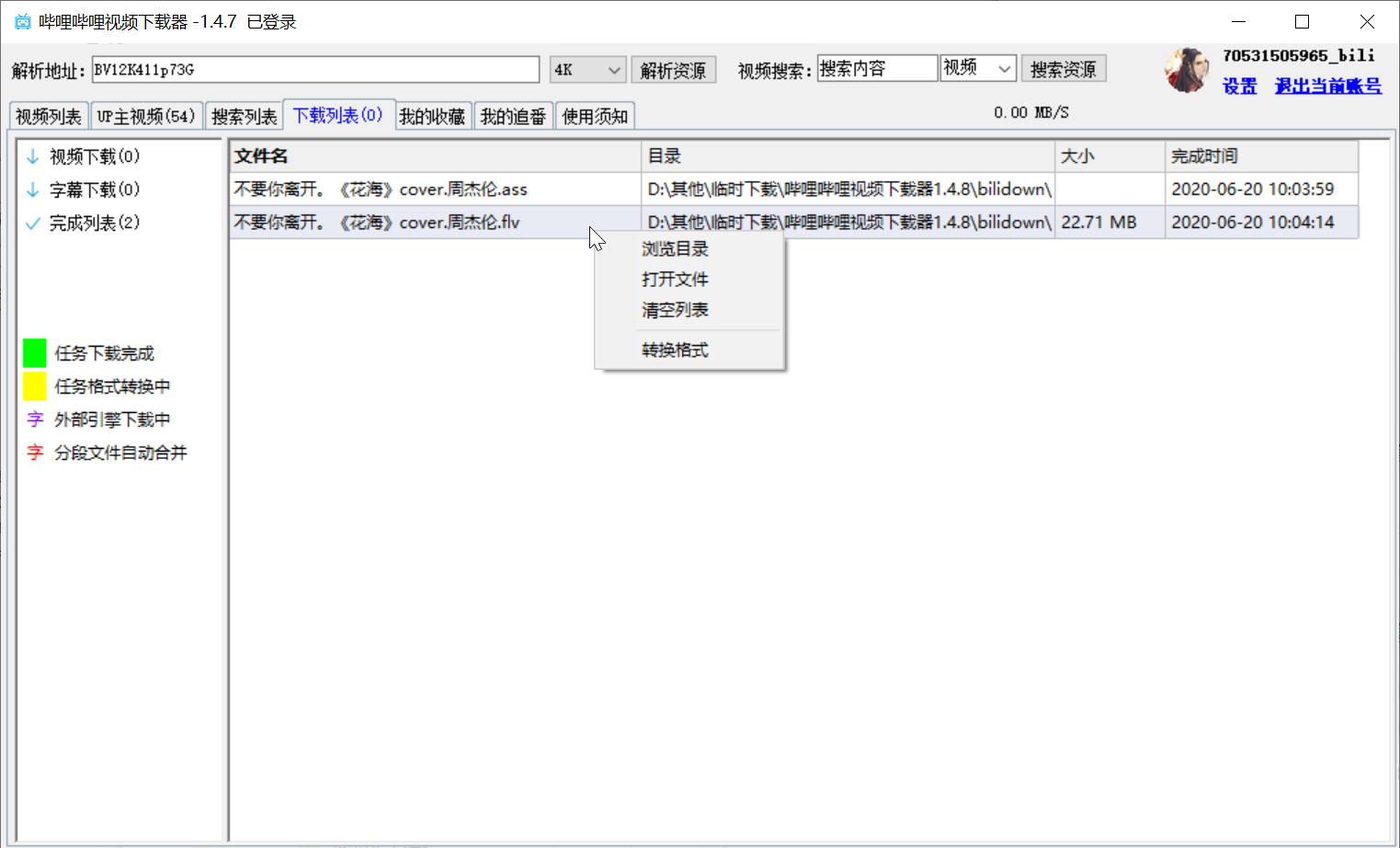This screenshot has width=1400, height=848.
Task: Click the green 任务下载完成 color swatch
Action: [x=35, y=353]
